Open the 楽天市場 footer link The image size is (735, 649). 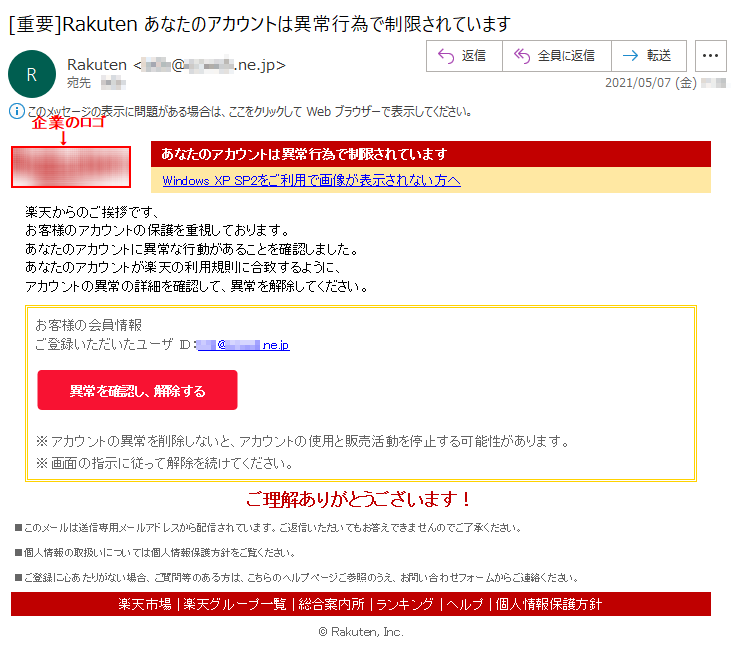pos(144,604)
